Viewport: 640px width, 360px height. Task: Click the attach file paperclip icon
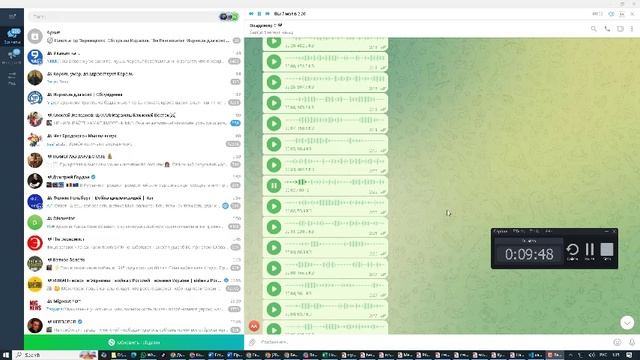click(252, 342)
